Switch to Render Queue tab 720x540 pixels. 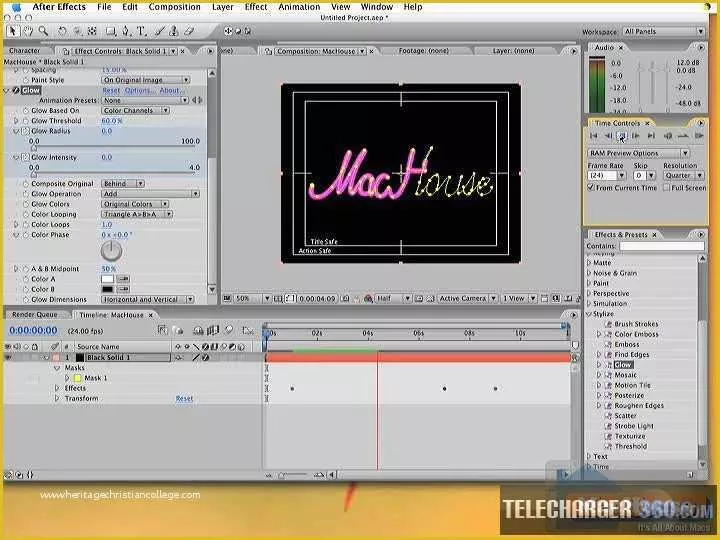click(34, 315)
